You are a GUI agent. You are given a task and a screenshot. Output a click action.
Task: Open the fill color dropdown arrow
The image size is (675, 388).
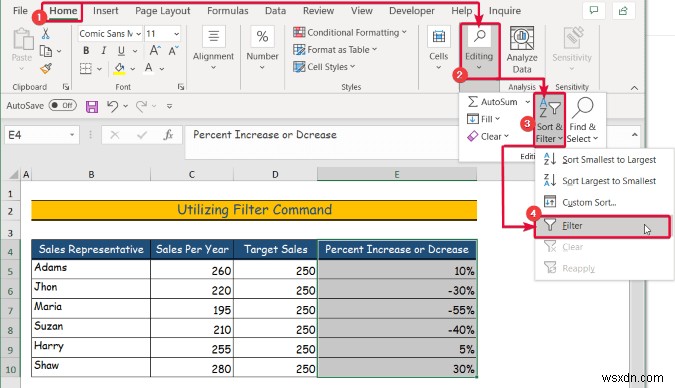coord(133,69)
